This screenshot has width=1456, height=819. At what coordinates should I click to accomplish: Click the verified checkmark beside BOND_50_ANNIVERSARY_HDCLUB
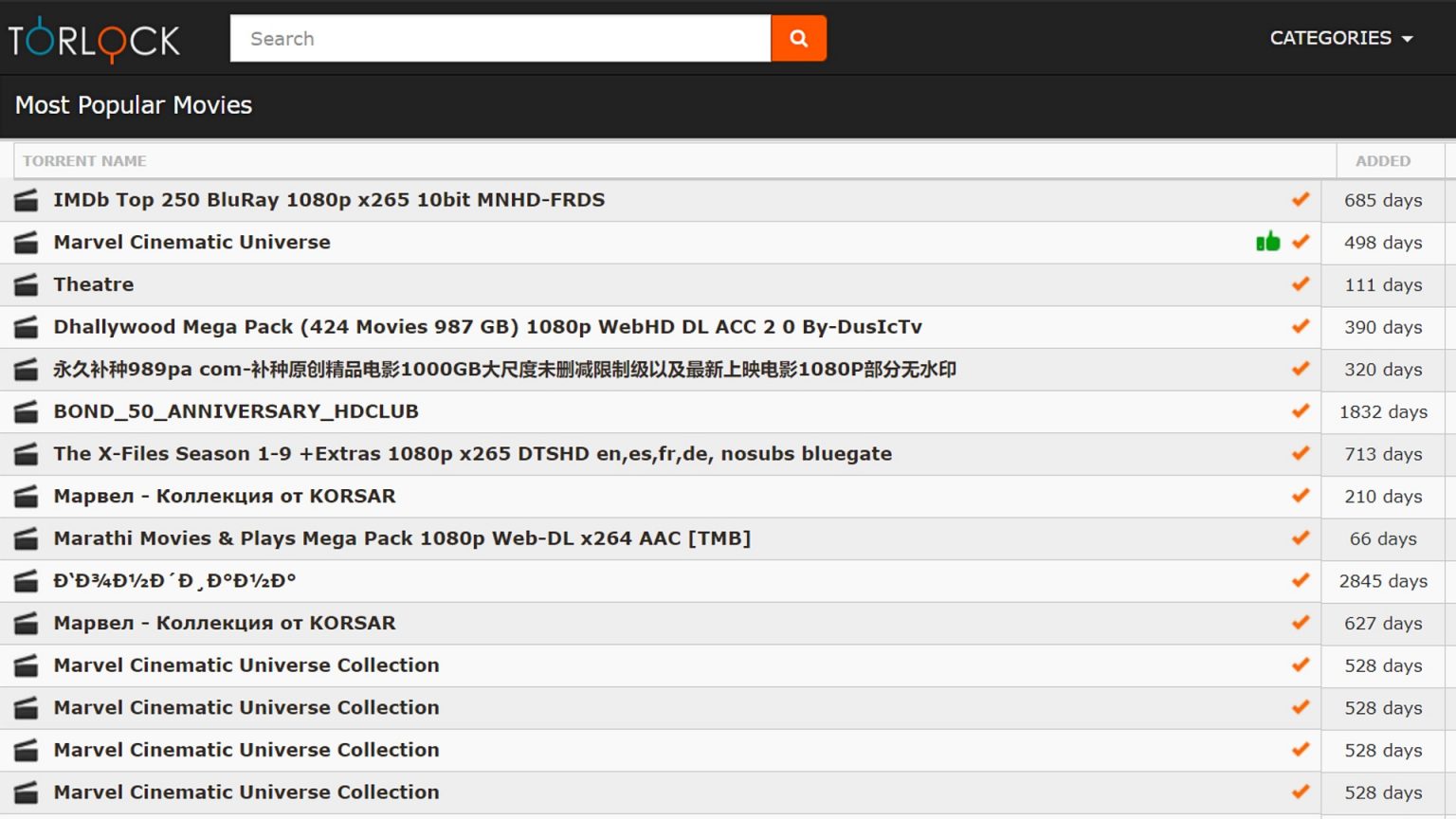[x=1300, y=411]
